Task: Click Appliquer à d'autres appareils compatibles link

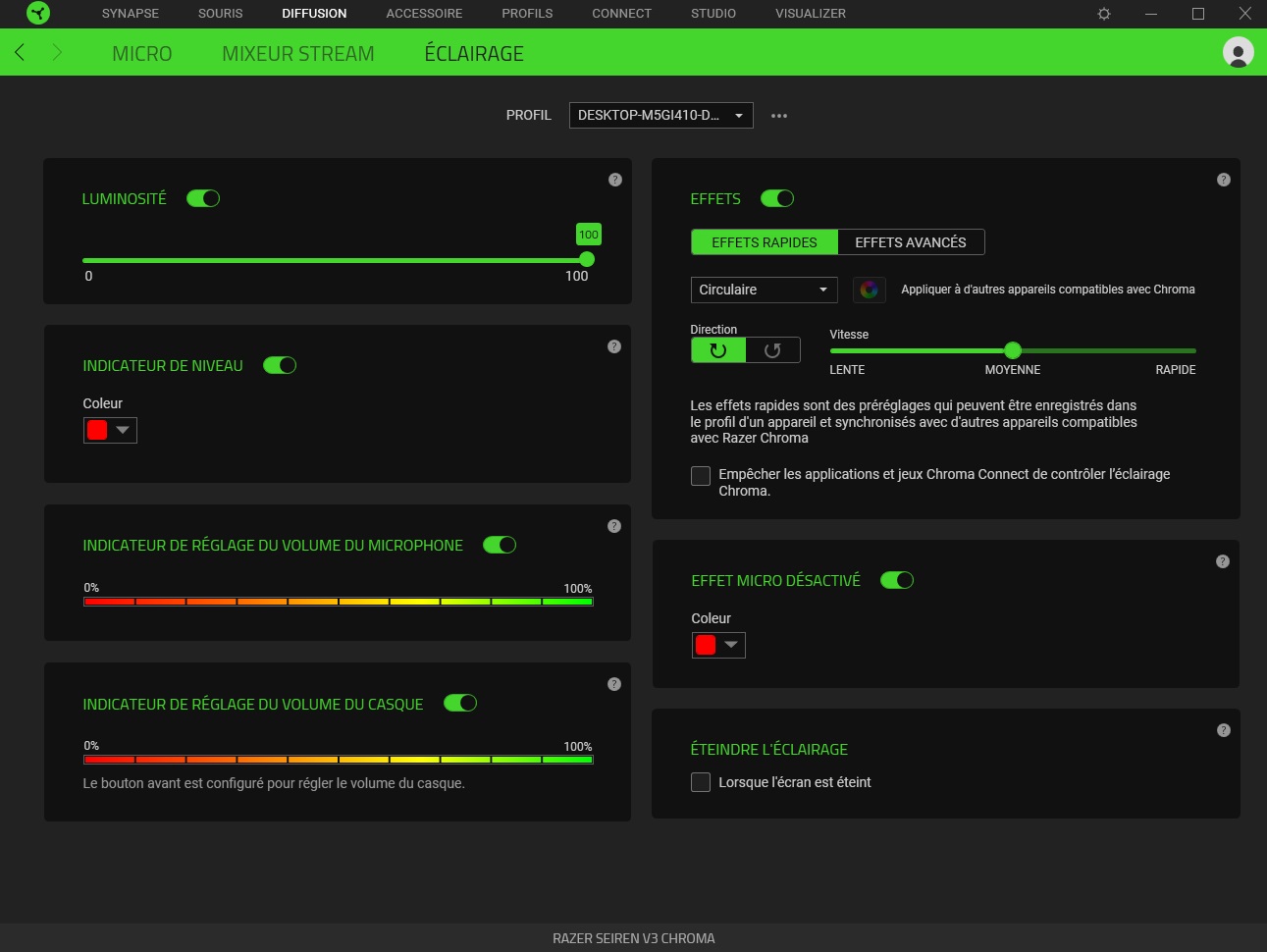Action: [x=1048, y=290]
